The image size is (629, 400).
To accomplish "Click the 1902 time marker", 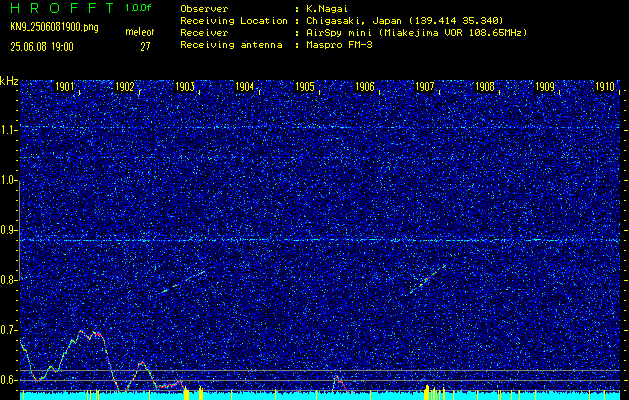I will coord(124,87).
